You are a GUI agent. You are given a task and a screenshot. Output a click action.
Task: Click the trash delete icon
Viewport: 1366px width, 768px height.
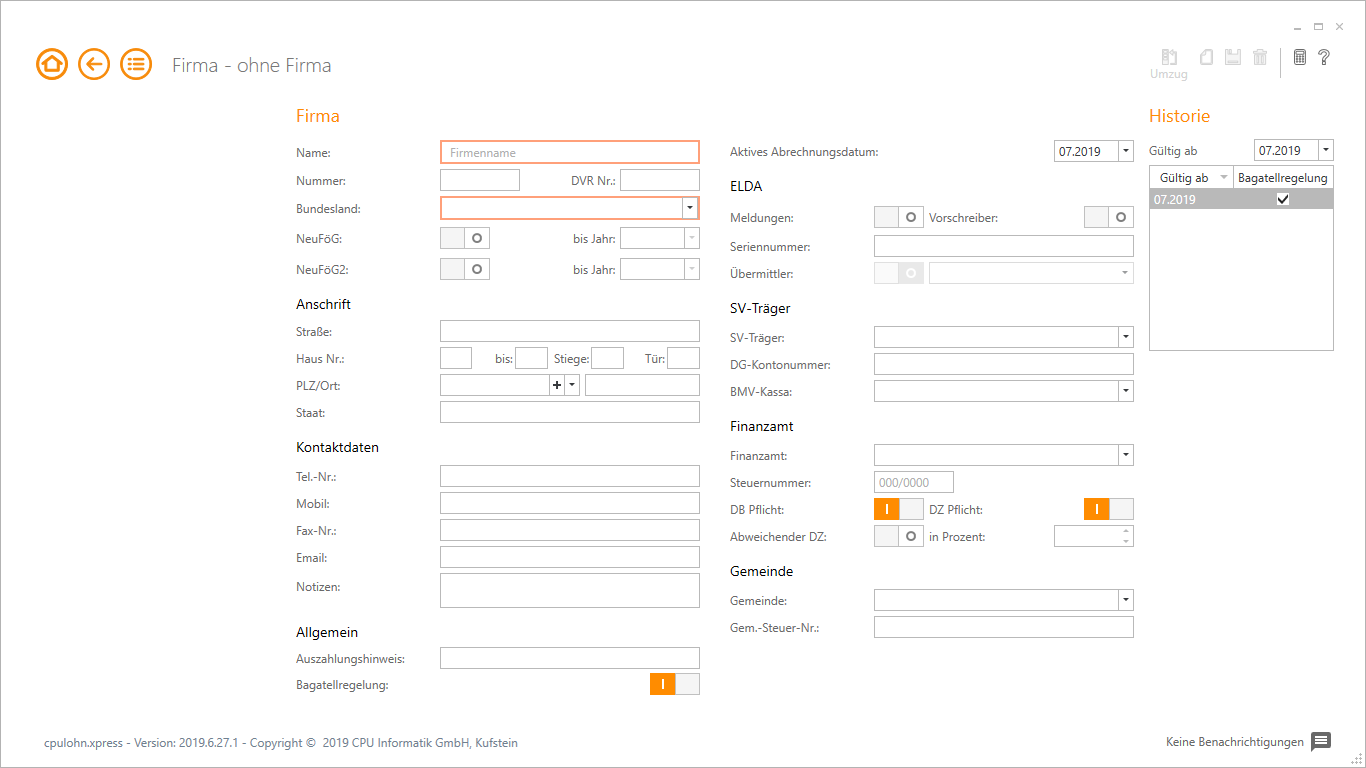coord(1260,57)
